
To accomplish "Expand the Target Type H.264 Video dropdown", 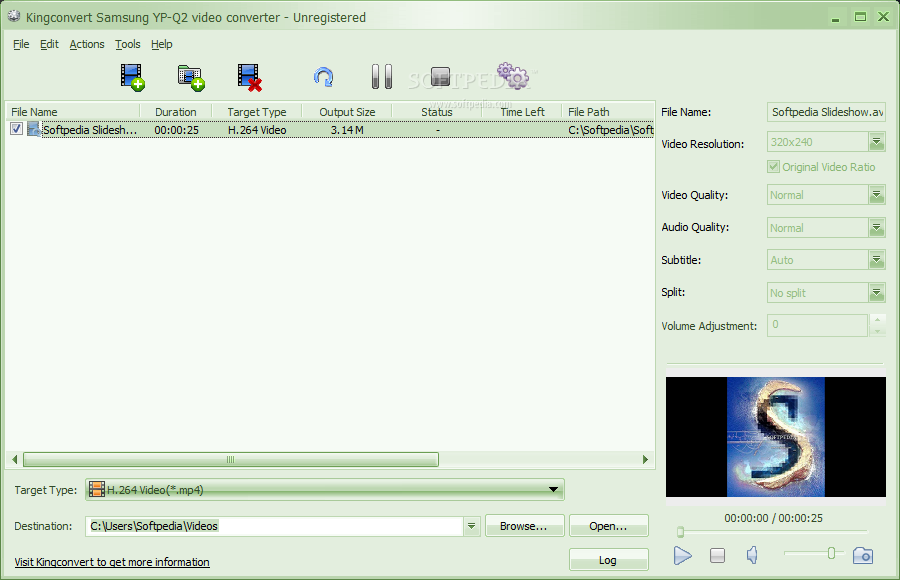I will click(553, 490).
